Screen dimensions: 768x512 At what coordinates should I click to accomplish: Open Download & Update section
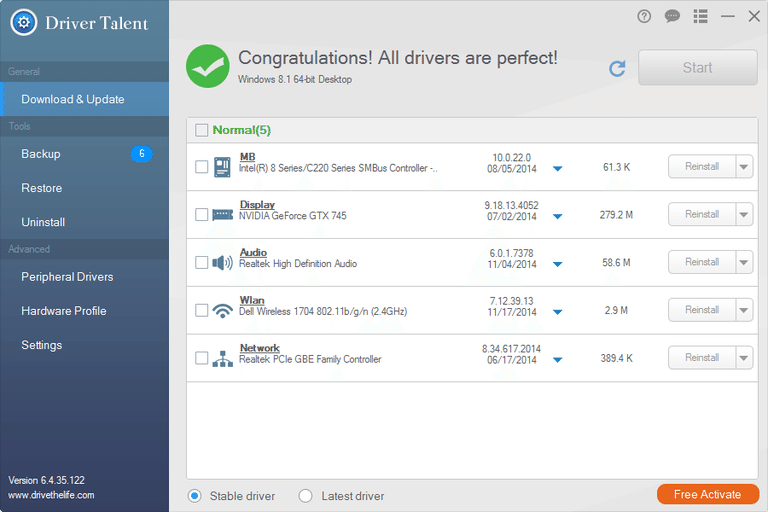pyautogui.click(x=85, y=99)
